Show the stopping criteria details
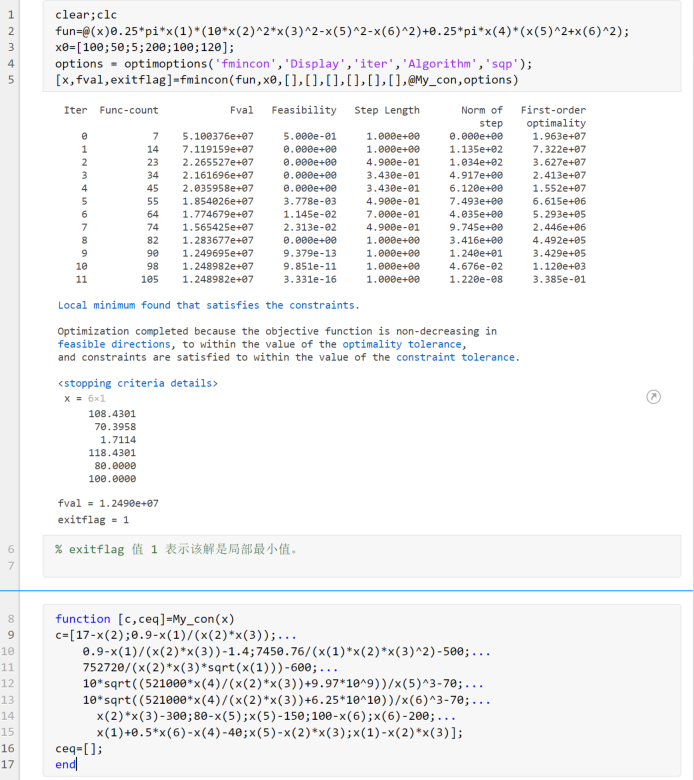The height and width of the screenshot is (780, 694). point(138,383)
